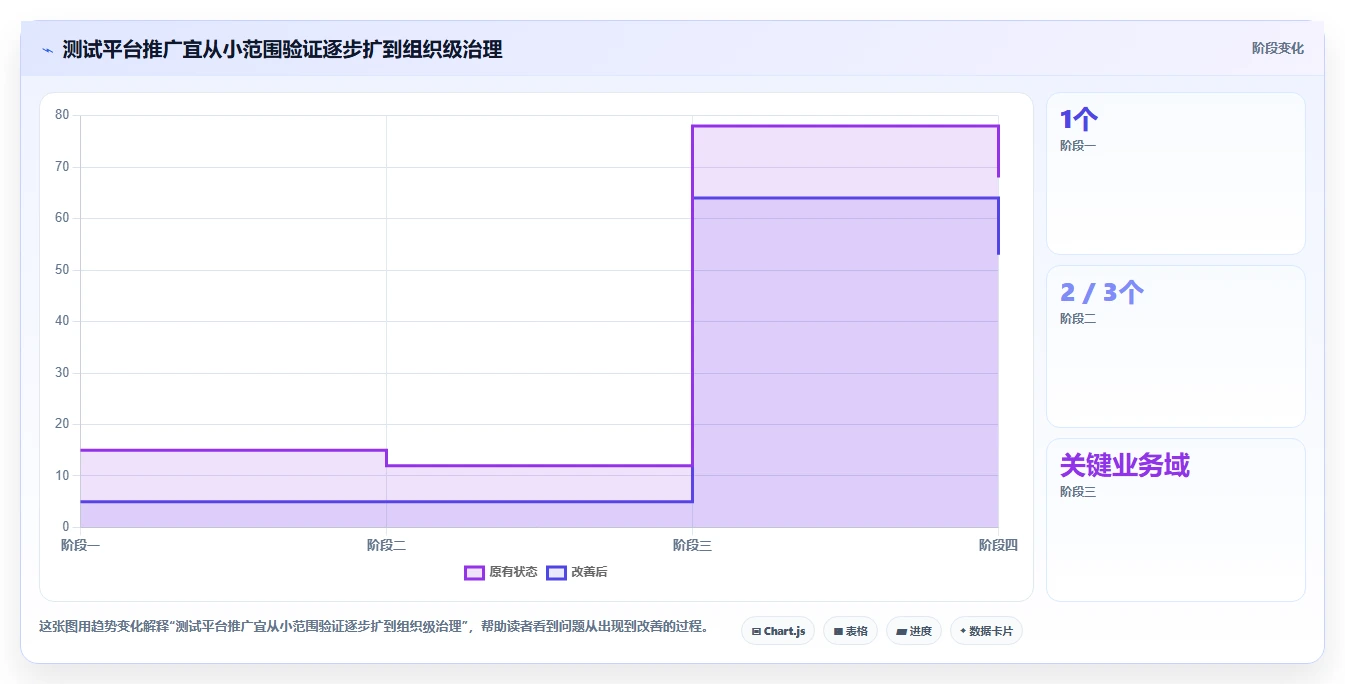Click the 原有状态 purple legend swatch

pos(474,572)
